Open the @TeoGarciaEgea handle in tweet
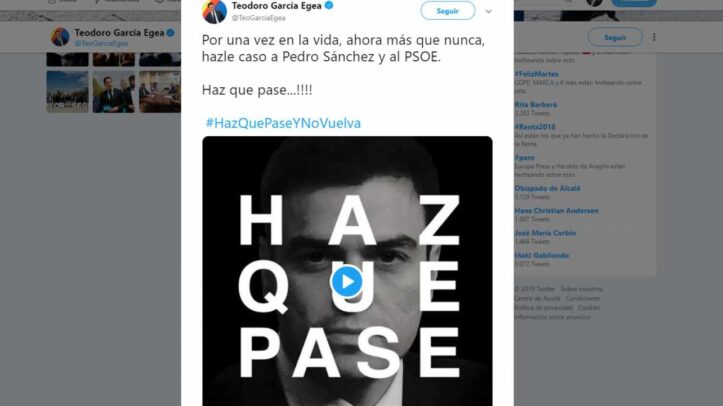 [x=258, y=18]
